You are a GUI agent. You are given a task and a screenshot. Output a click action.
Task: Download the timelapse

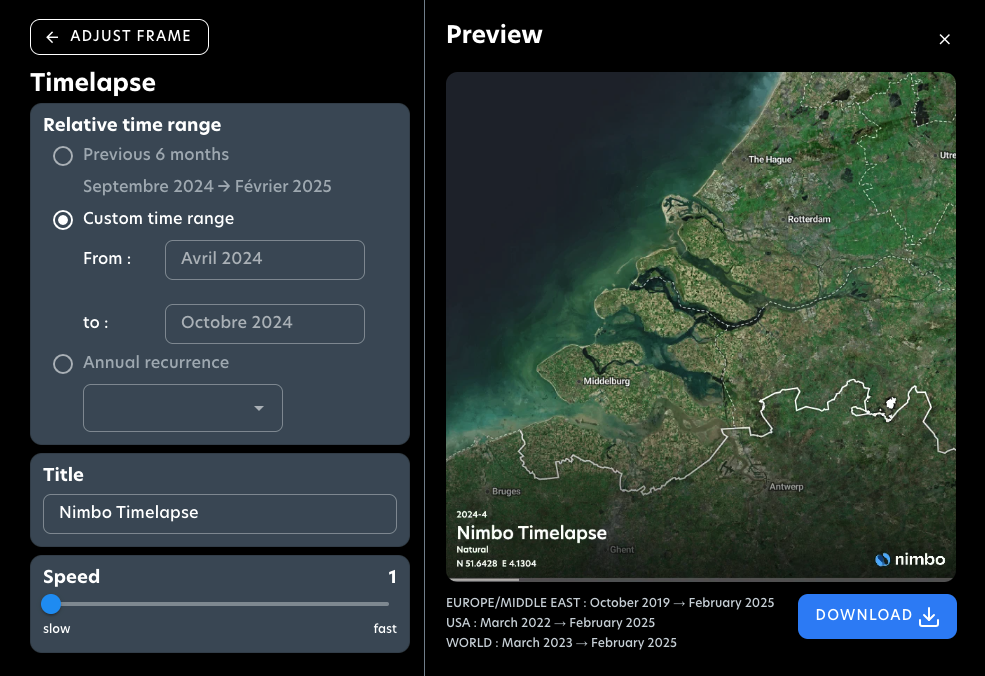[877, 616]
